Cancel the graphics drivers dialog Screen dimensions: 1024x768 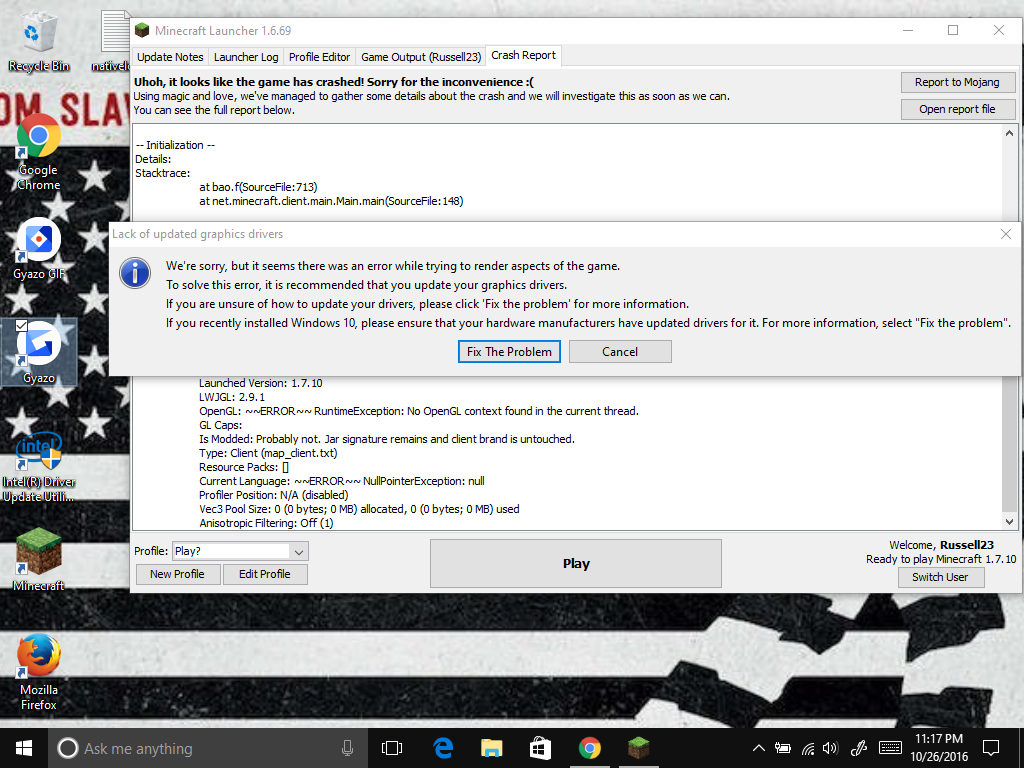point(620,351)
